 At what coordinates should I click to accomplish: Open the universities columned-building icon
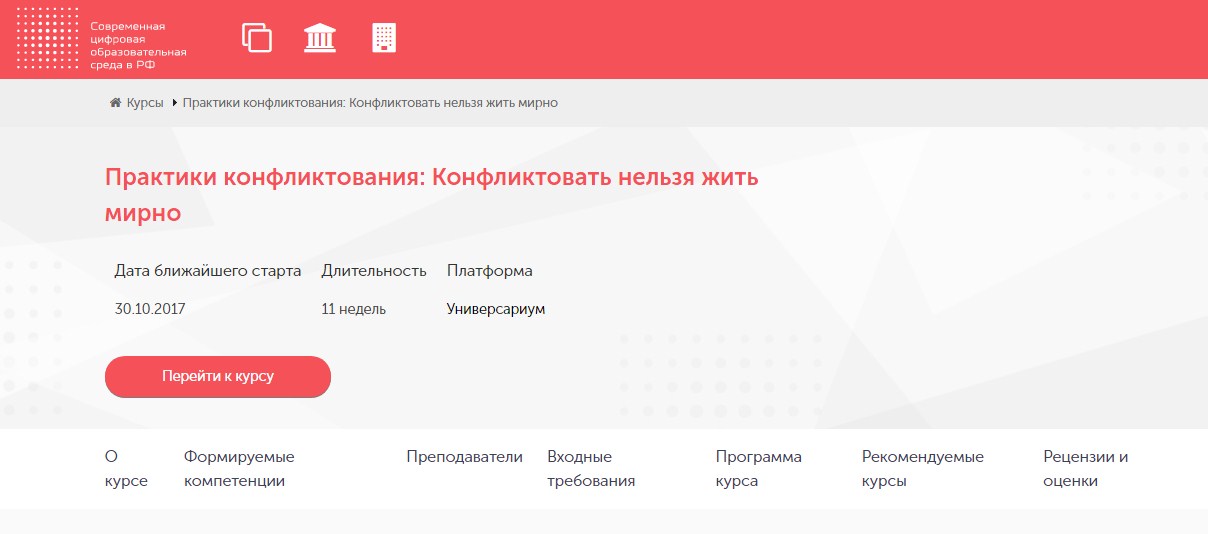coord(320,38)
